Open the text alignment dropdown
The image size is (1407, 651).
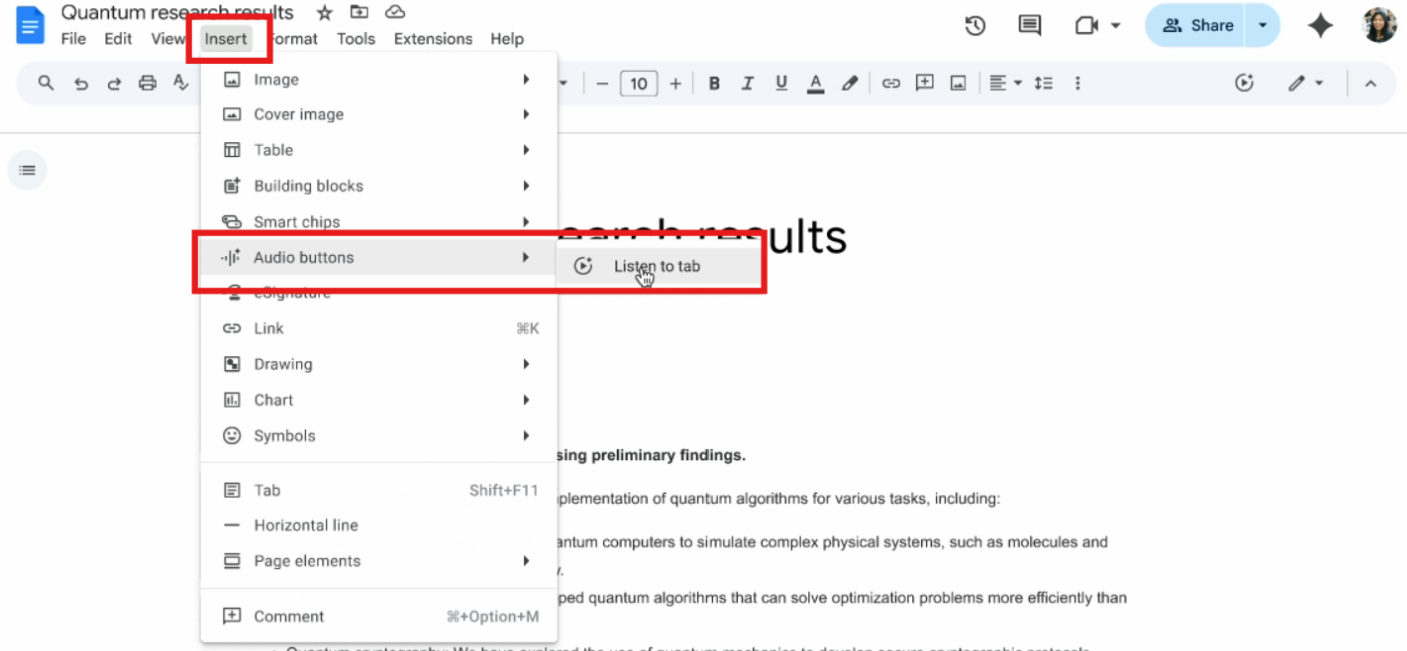click(1005, 84)
